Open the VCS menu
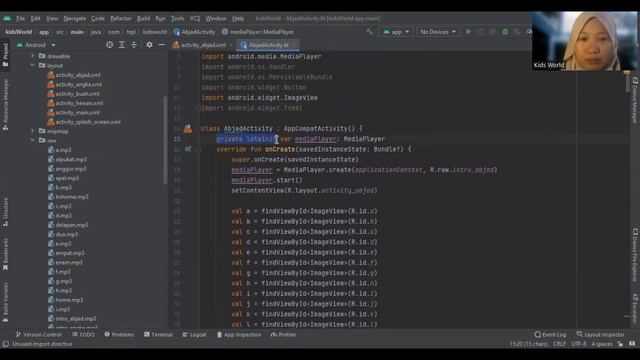 tap(195, 18)
